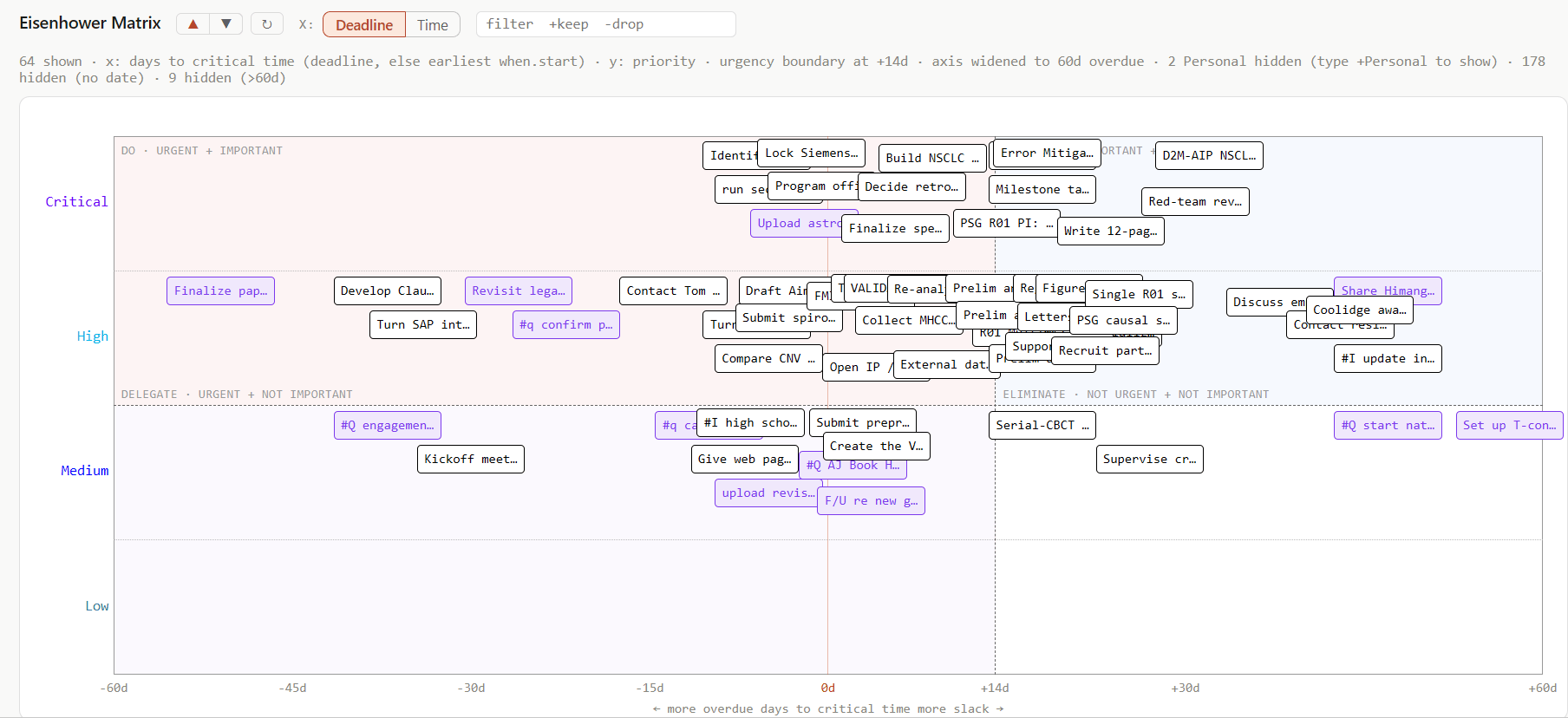1568x718 pixels.
Task: Switch X axis to Time
Action: (433, 24)
